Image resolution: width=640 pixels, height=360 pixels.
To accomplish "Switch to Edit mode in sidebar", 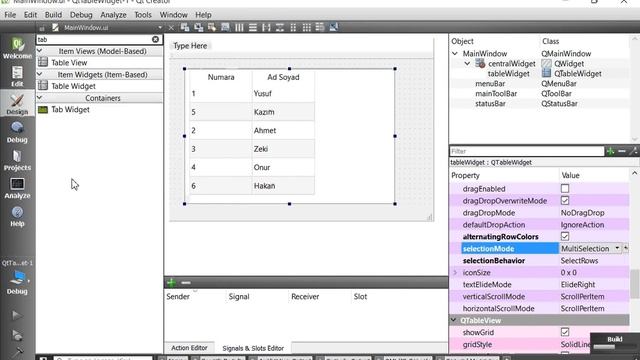I will click(17, 76).
